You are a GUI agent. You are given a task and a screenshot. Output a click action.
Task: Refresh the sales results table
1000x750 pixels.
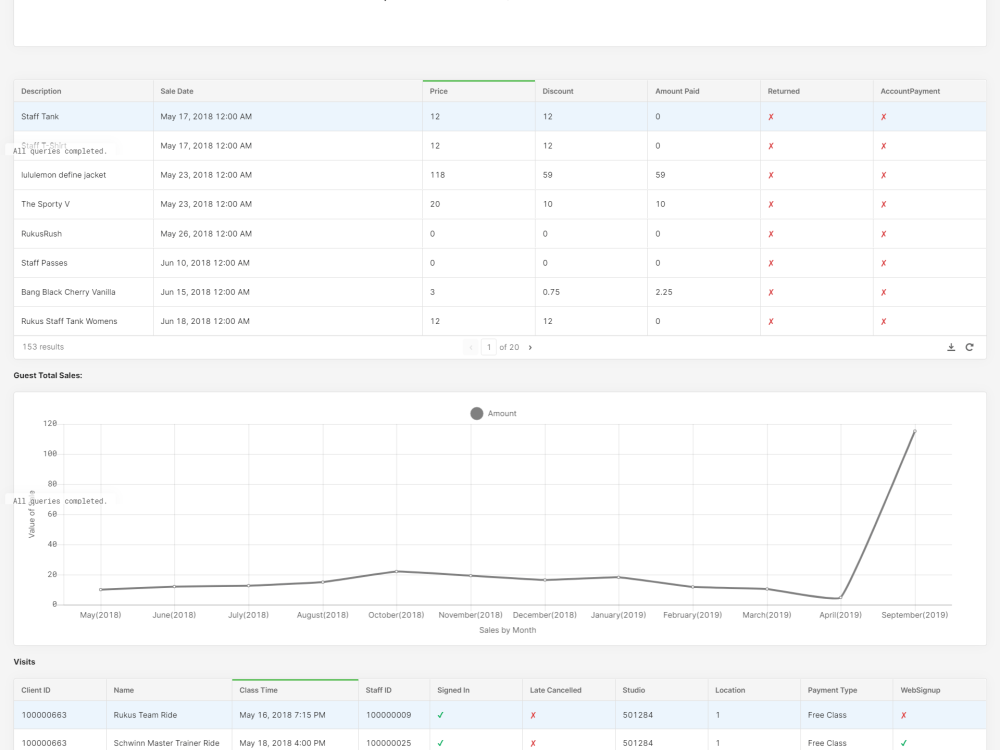point(969,347)
